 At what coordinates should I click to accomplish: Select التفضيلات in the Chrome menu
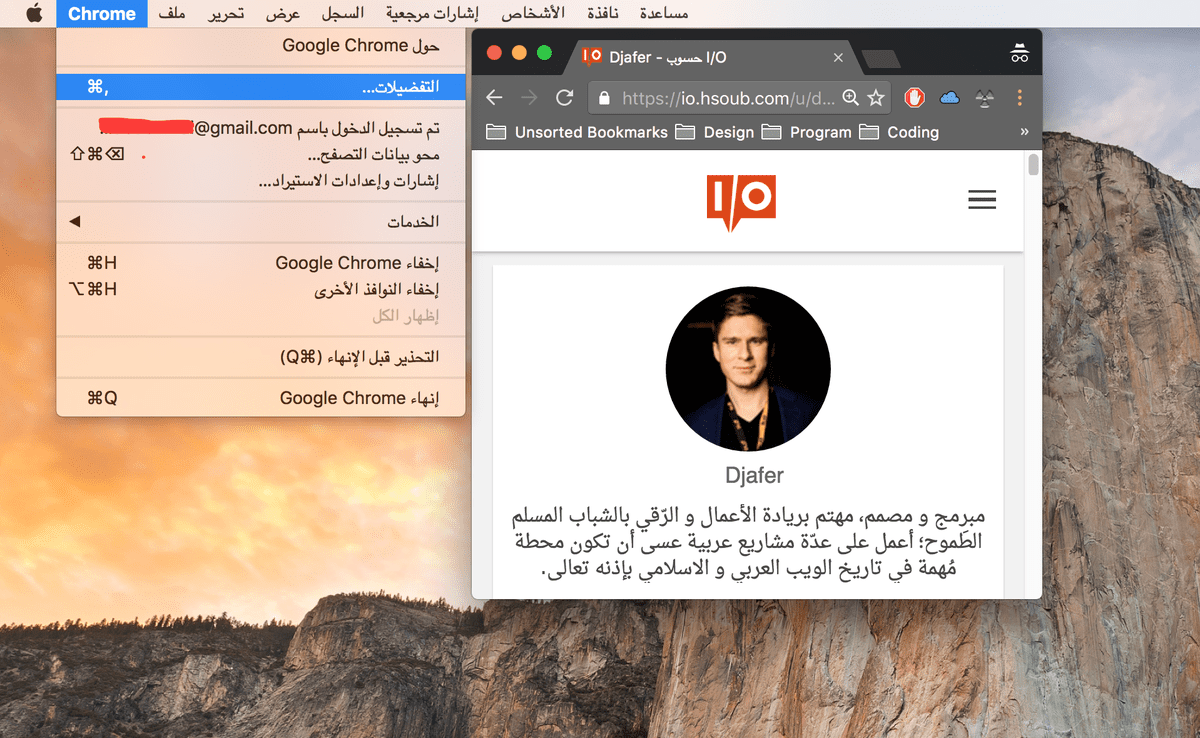click(258, 87)
